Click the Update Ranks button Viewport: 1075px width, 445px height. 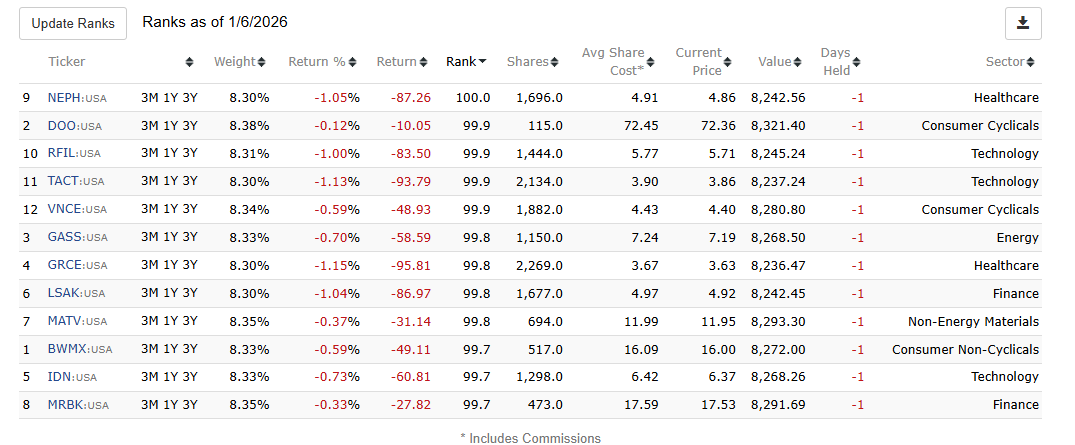coord(73,23)
